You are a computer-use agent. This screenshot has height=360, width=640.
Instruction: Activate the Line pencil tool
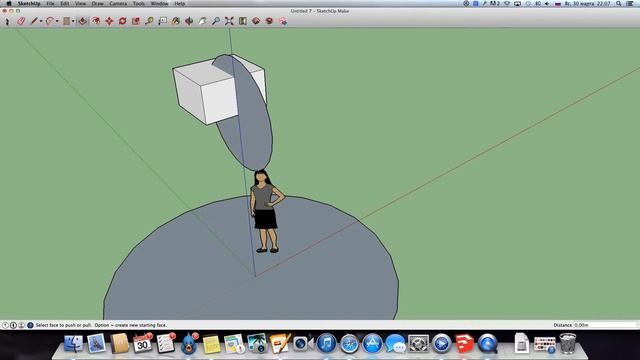34,21
